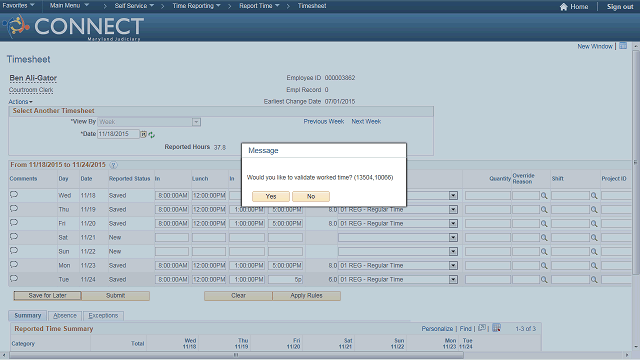This screenshot has height=360, width=640.
Task: Click the green refresh icon beside the date
Action: coord(151,134)
